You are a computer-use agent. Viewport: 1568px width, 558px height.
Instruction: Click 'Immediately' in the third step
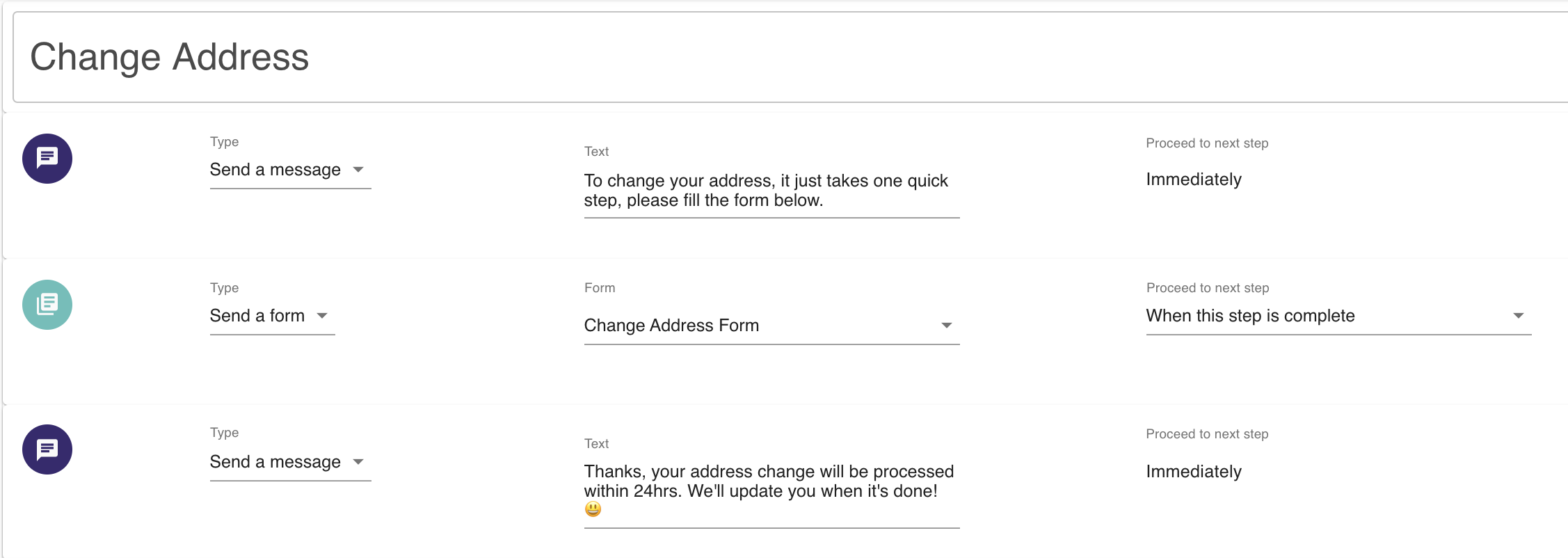point(1193,472)
